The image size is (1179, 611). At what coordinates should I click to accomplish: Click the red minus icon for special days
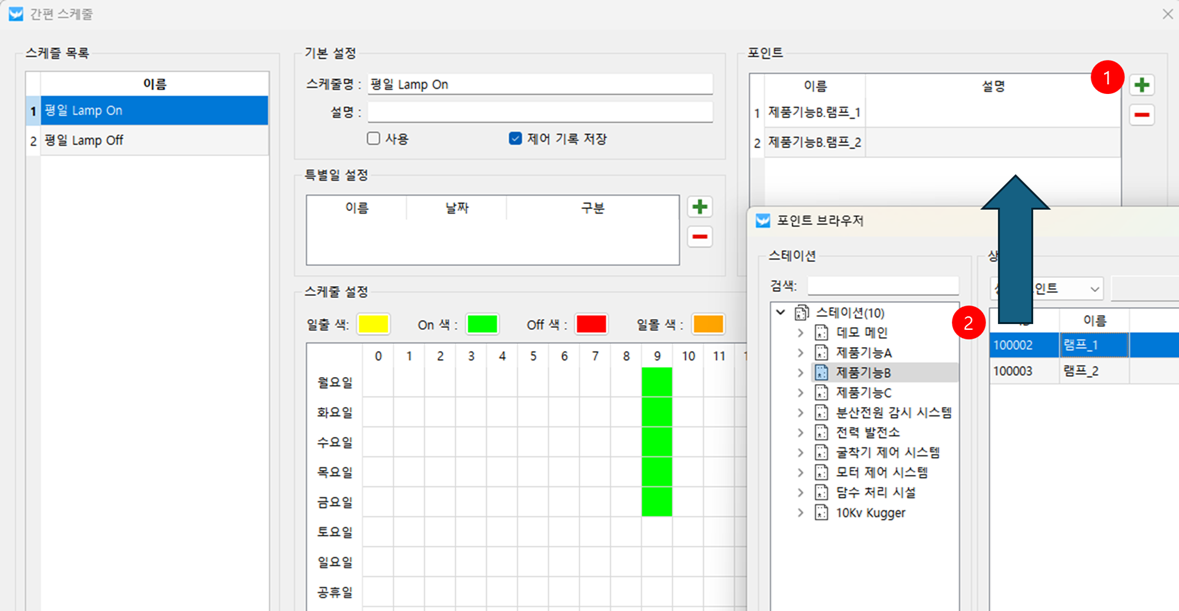pos(700,237)
